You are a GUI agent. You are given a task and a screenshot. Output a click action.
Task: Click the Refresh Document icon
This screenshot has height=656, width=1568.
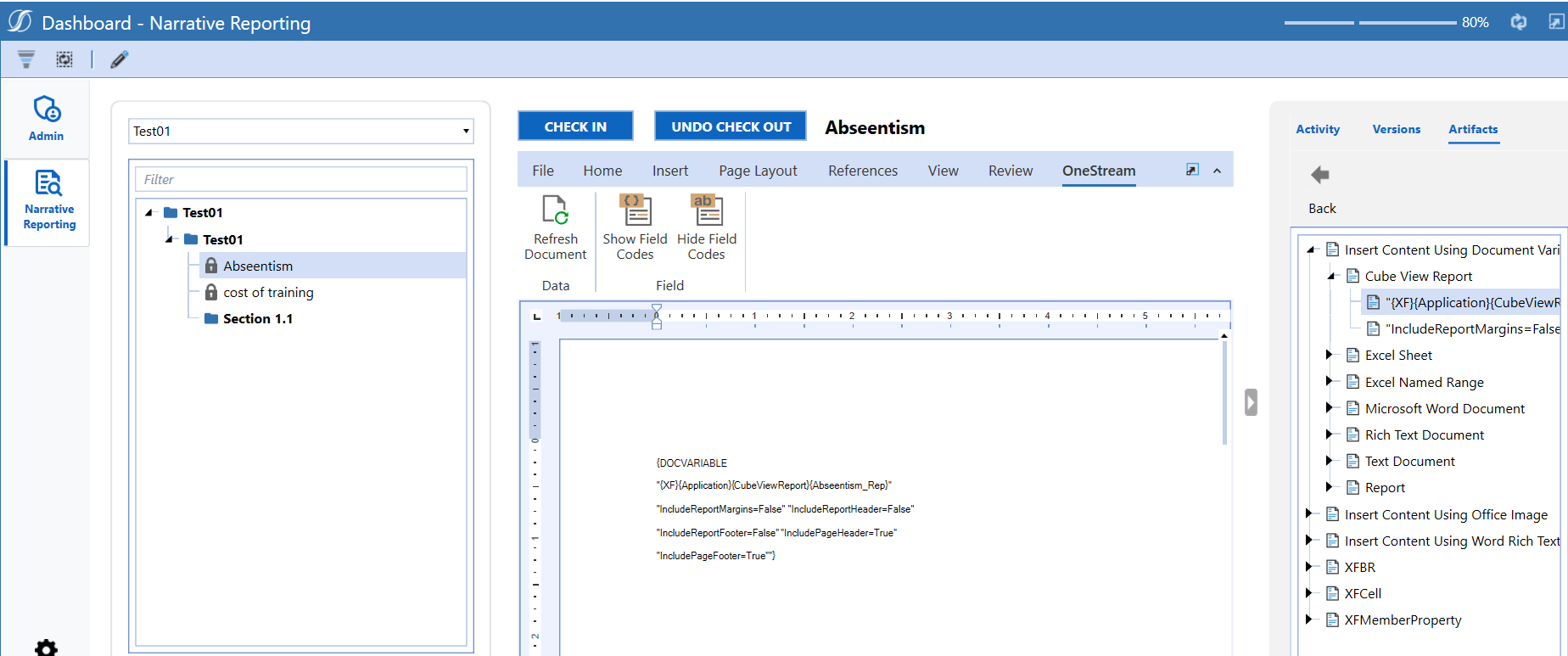tap(555, 210)
